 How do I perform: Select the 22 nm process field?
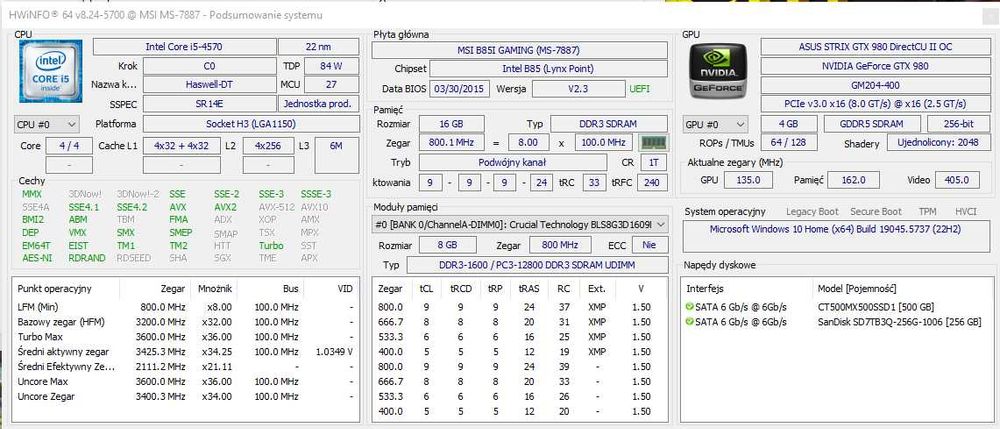(319, 47)
